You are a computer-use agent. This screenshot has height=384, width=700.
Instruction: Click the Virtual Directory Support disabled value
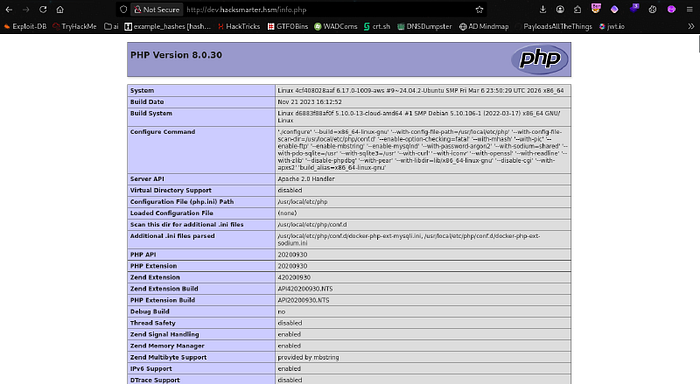290,190
